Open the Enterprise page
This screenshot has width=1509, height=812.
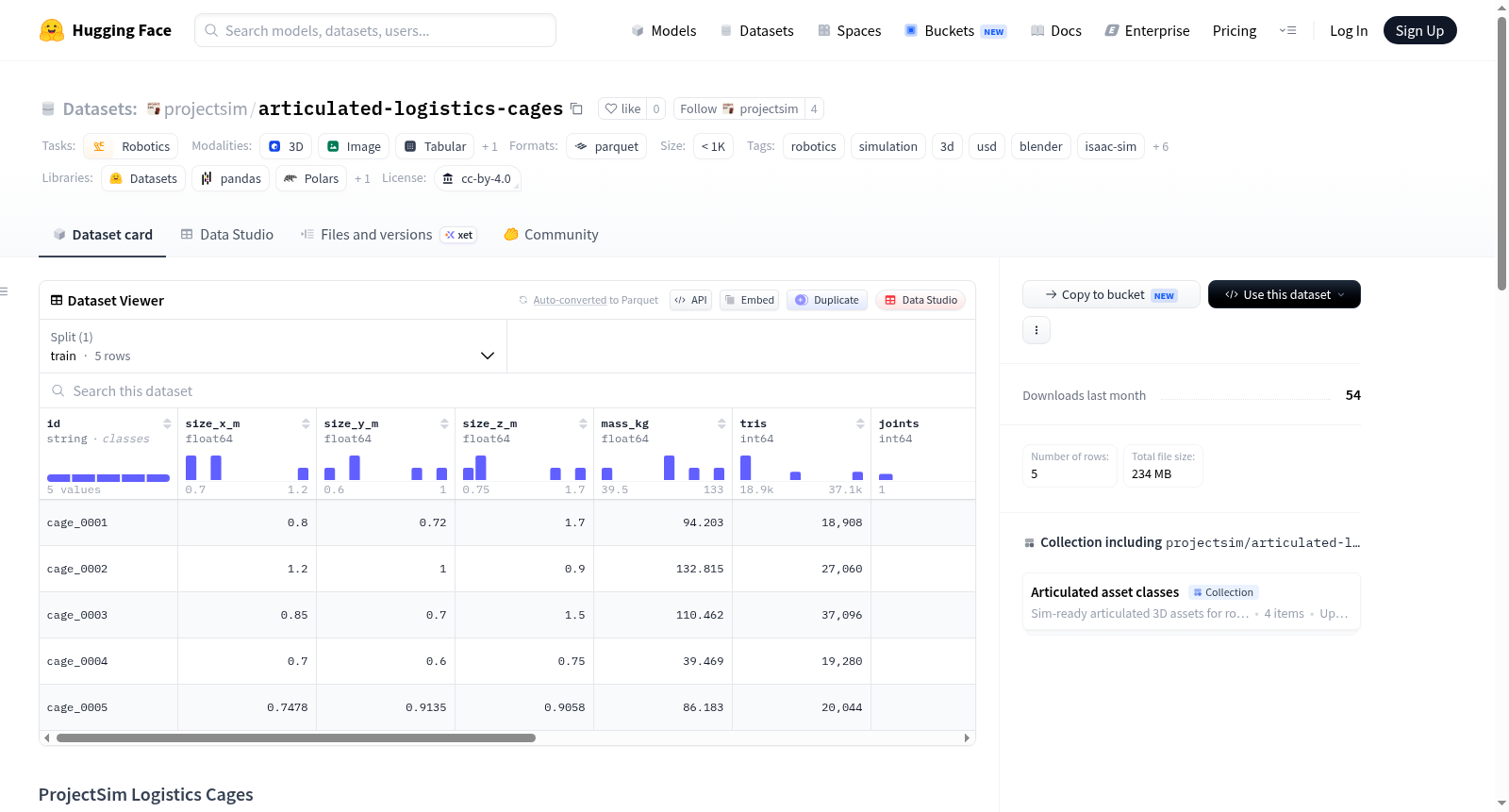tap(1147, 30)
